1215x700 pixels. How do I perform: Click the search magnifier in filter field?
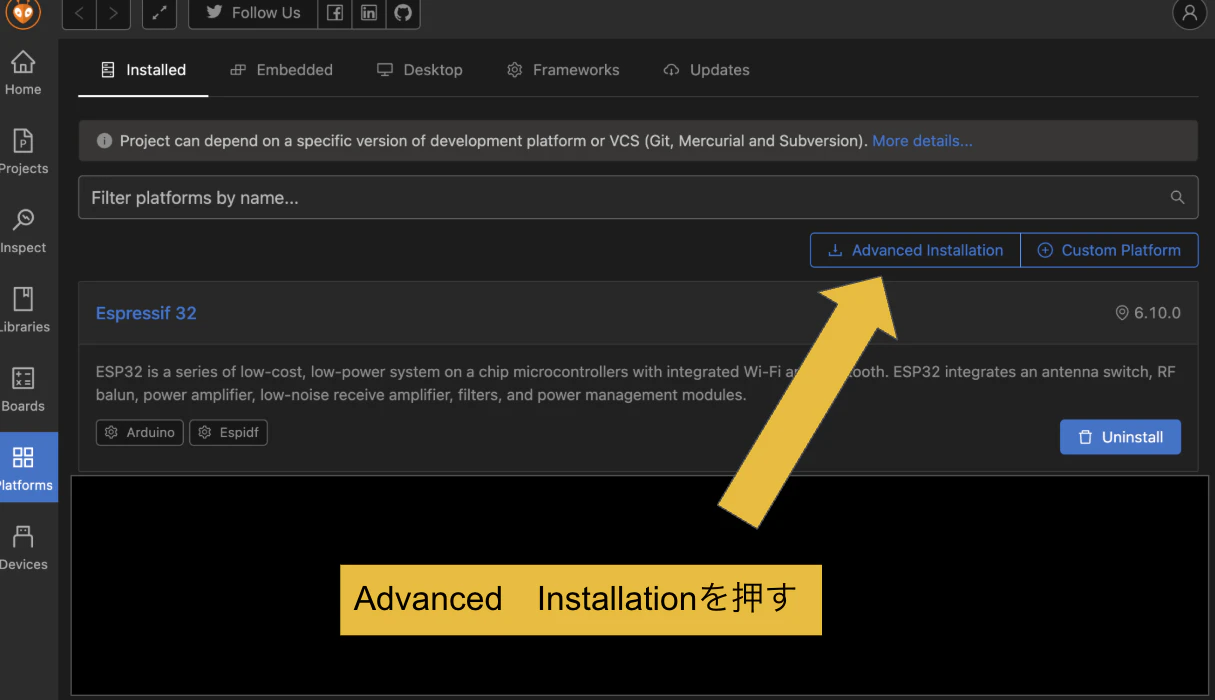[x=1177, y=197]
